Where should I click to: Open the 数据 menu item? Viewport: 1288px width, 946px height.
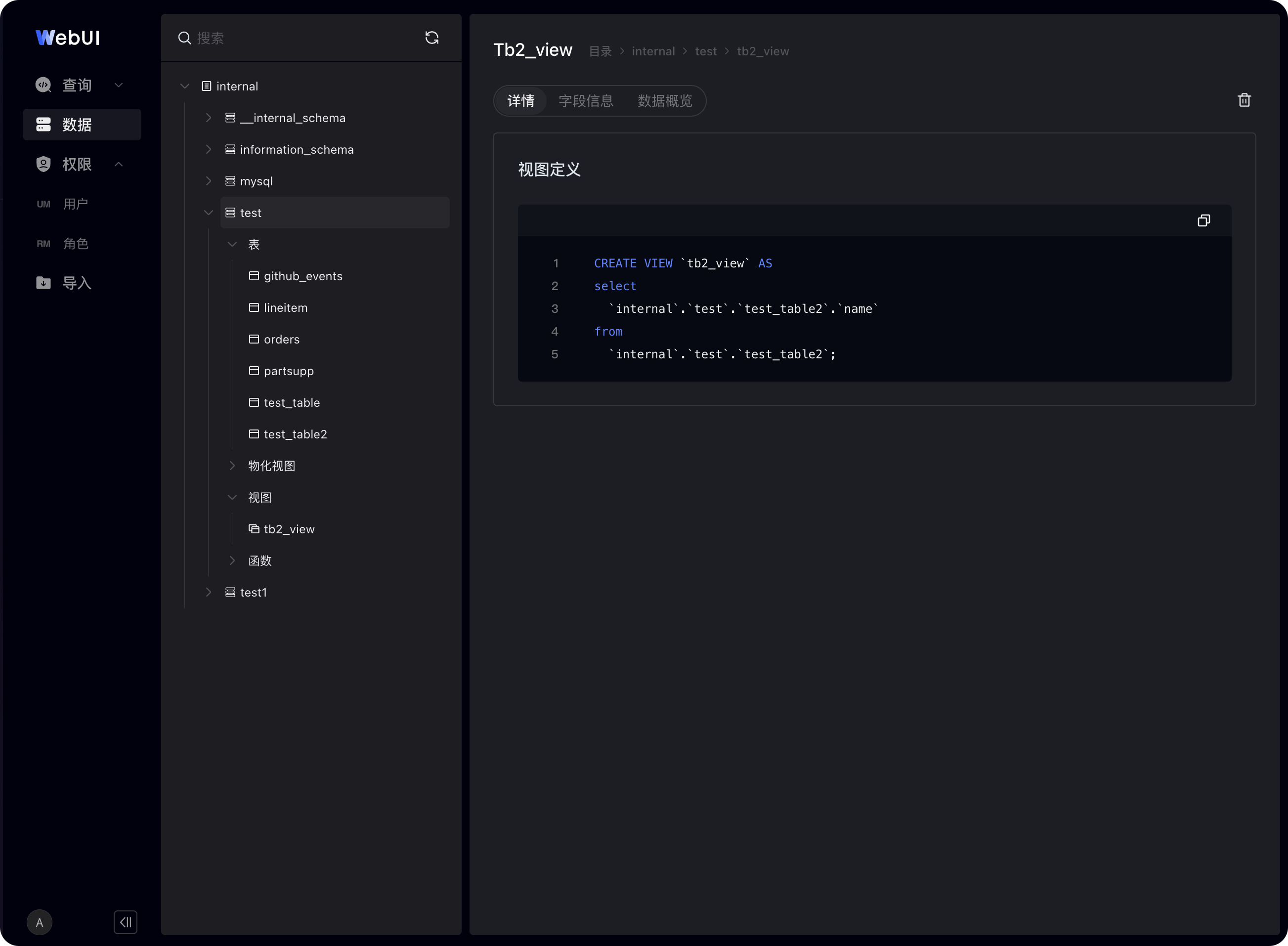pos(82,124)
